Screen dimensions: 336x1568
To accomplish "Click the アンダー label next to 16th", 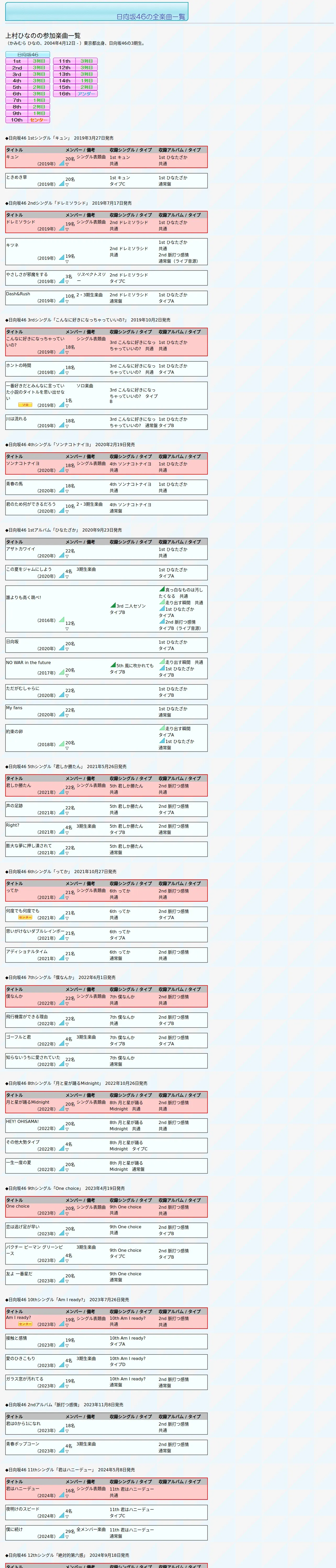I will [87, 94].
